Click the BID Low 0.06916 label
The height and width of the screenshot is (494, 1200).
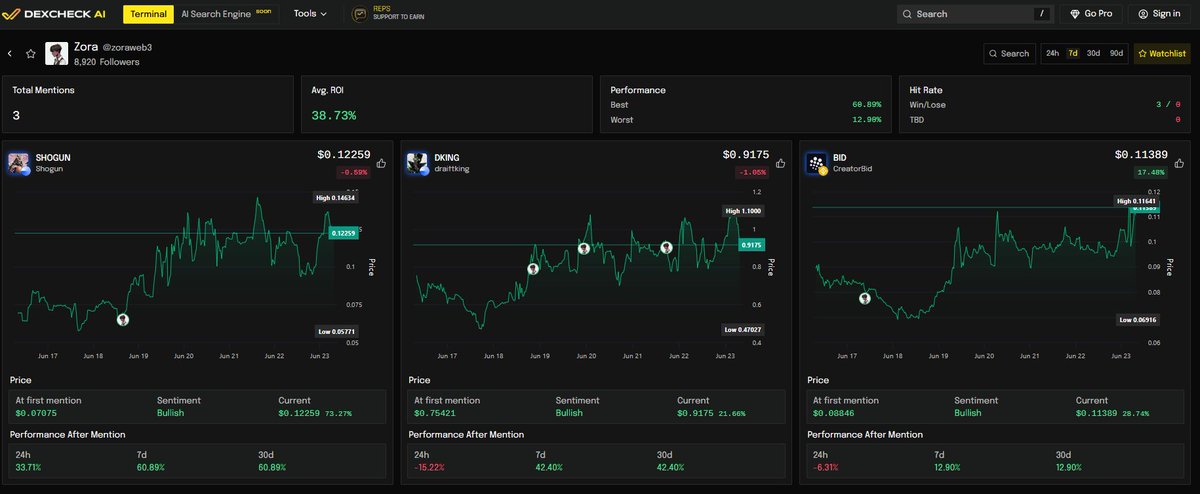(1139, 319)
